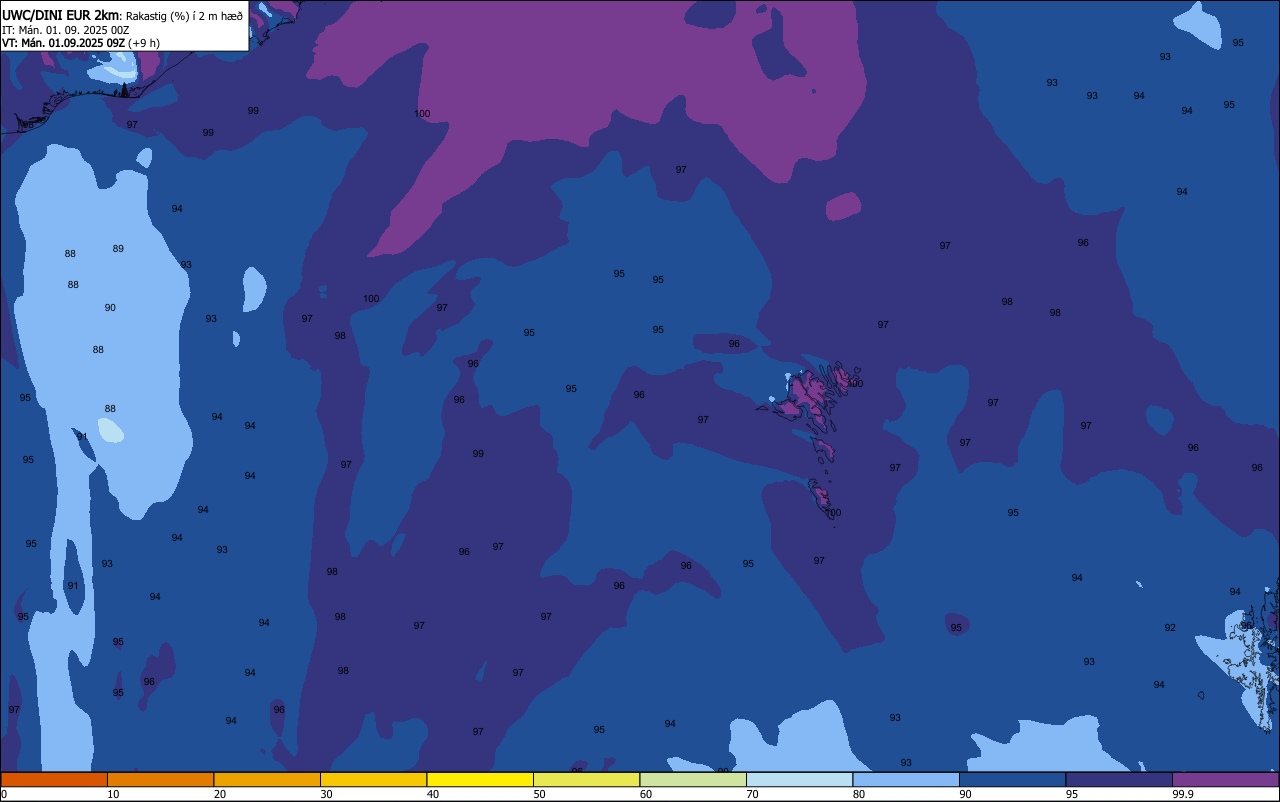Image resolution: width=1280 pixels, height=802 pixels.
Task: Click the legend tick label '40'
Action: click(x=433, y=794)
